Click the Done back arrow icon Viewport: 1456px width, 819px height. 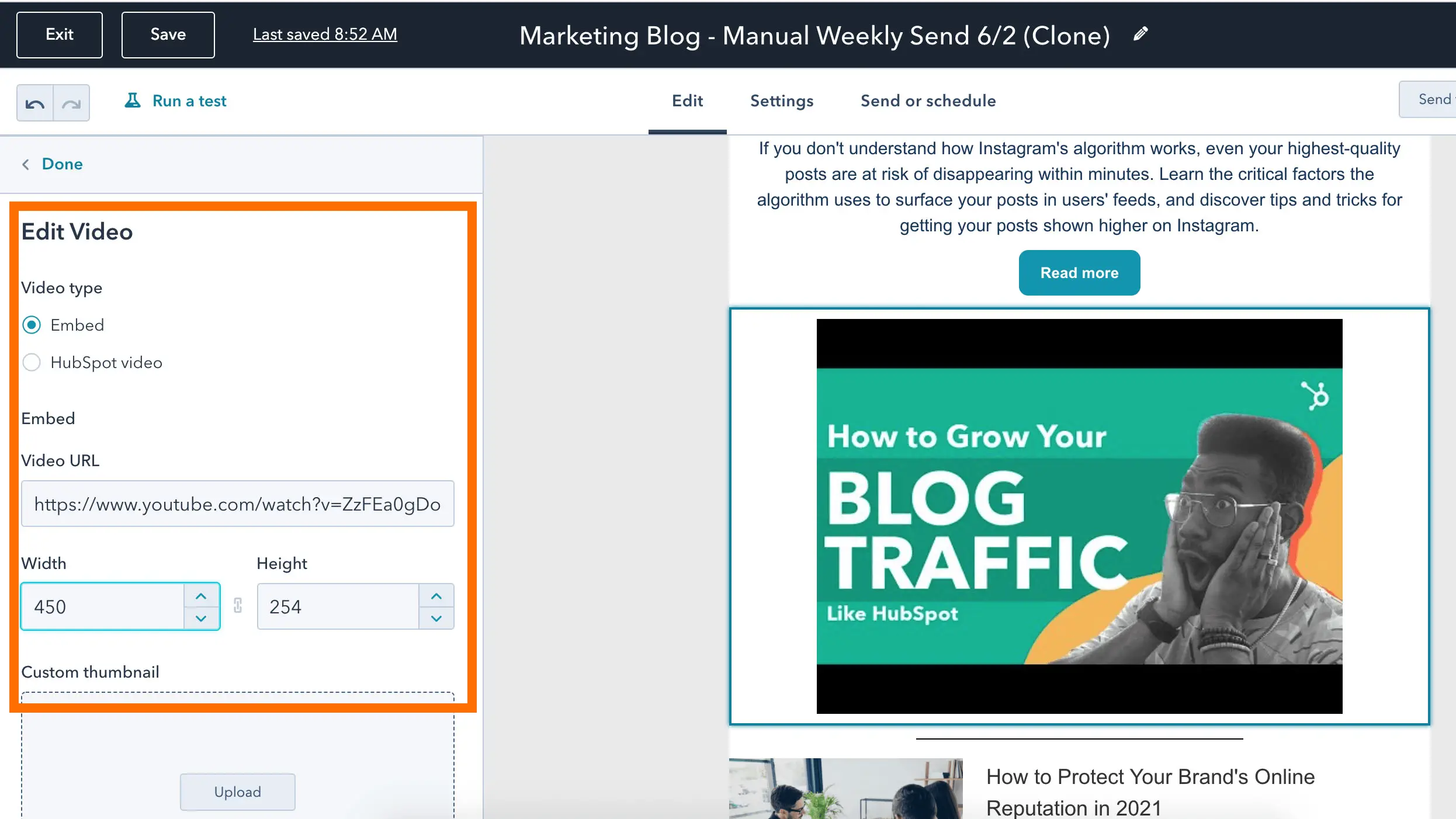point(26,163)
